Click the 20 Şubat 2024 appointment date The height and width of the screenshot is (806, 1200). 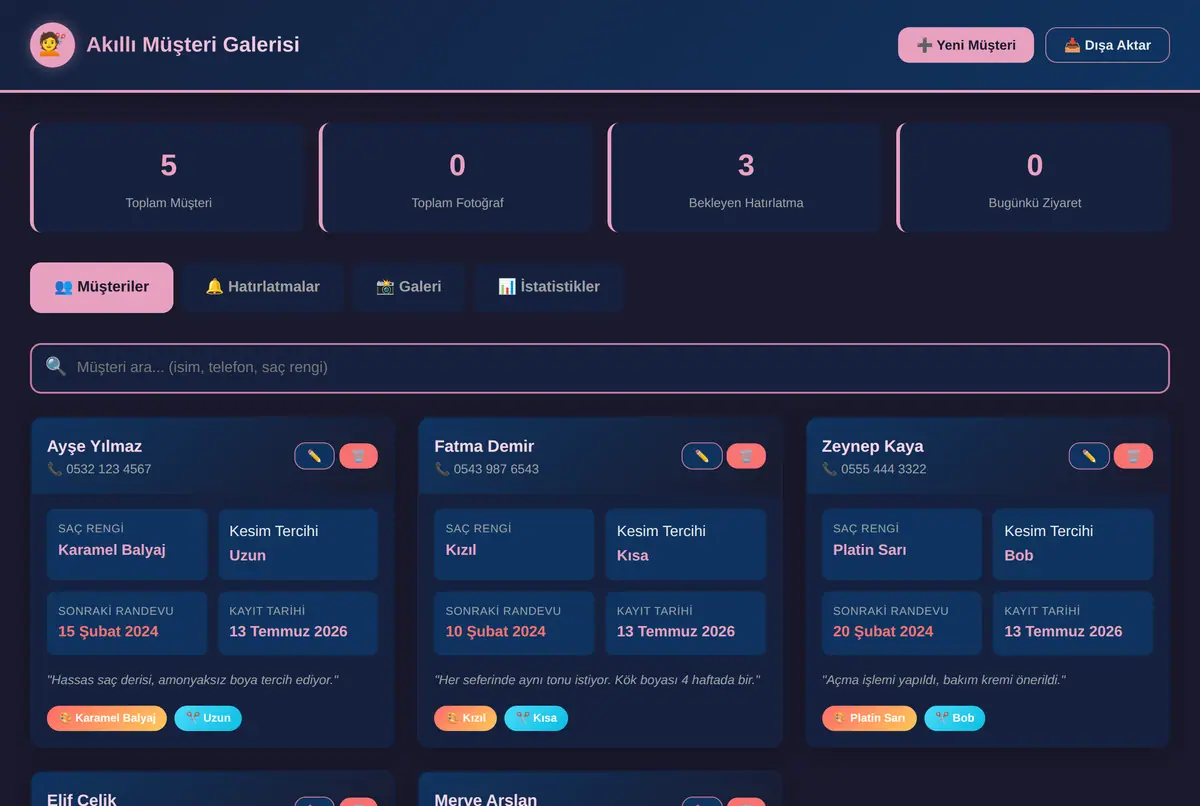tap(883, 631)
